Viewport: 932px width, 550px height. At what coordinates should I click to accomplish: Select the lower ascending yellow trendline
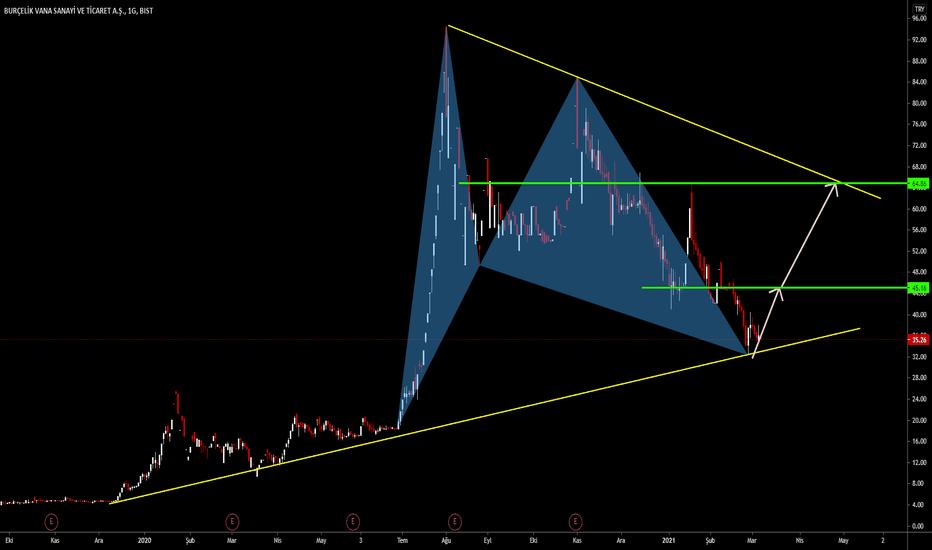pyautogui.click(x=484, y=416)
